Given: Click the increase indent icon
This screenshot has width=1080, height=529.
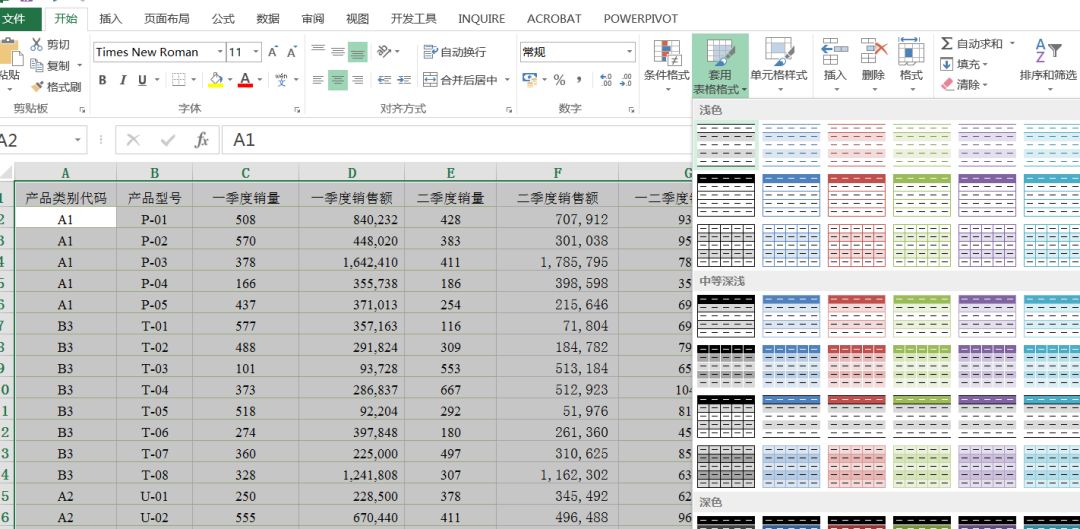Looking at the screenshot, I should coord(404,80).
